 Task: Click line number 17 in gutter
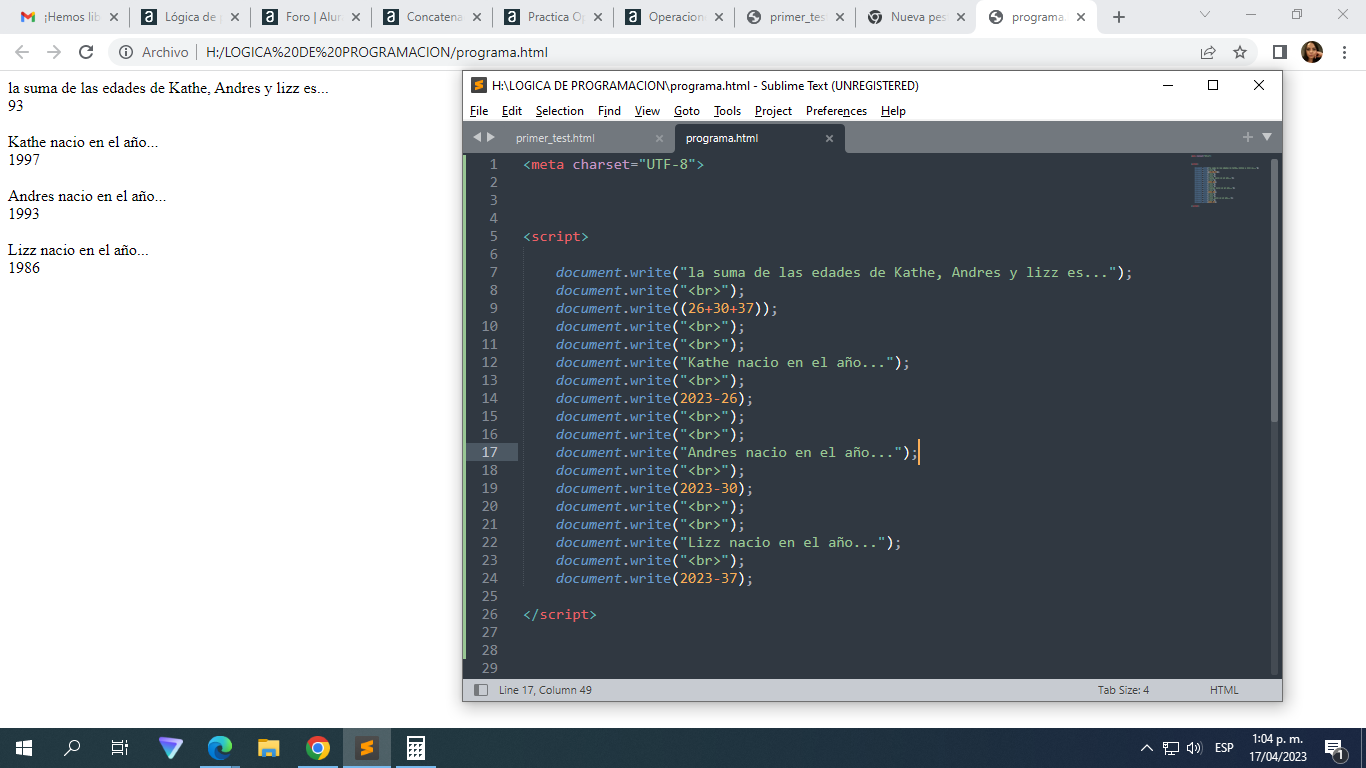[489, 452]
